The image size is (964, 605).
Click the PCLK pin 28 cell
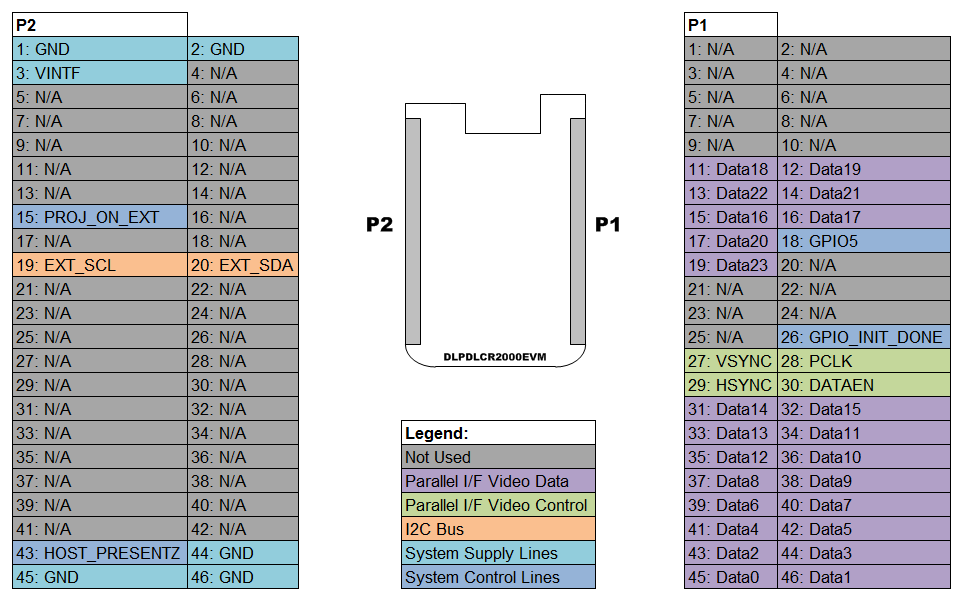(x=863, y=361)
